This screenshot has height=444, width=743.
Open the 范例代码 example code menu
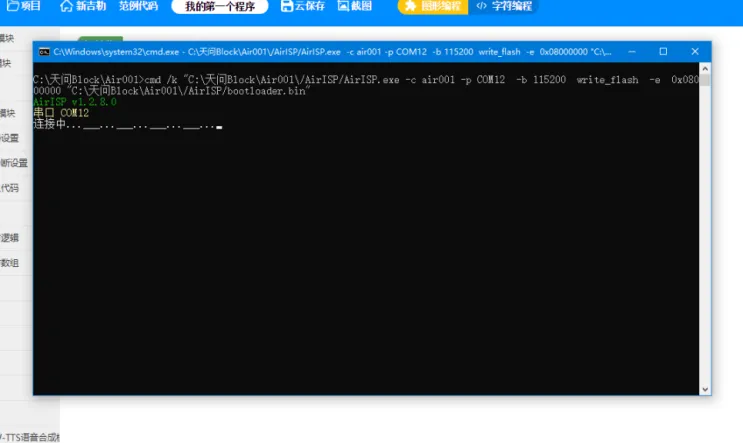(x=138, y=6)
